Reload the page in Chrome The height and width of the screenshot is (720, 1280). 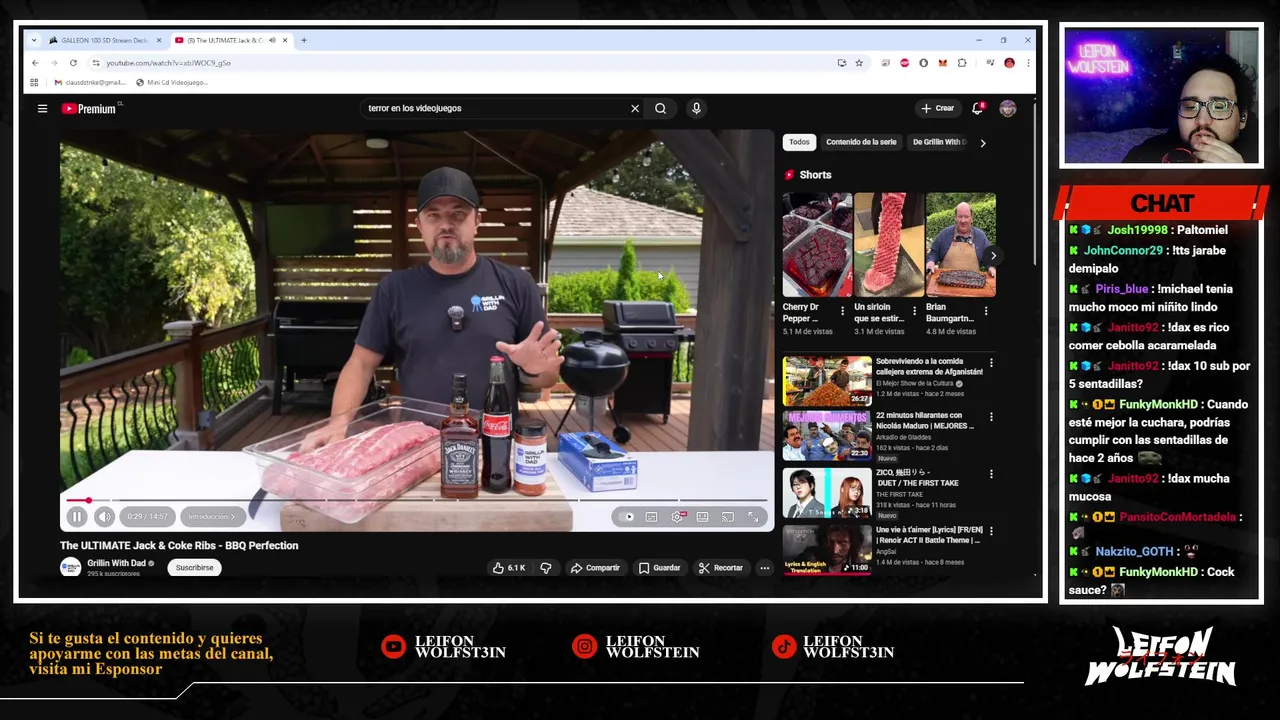(74, 63)
